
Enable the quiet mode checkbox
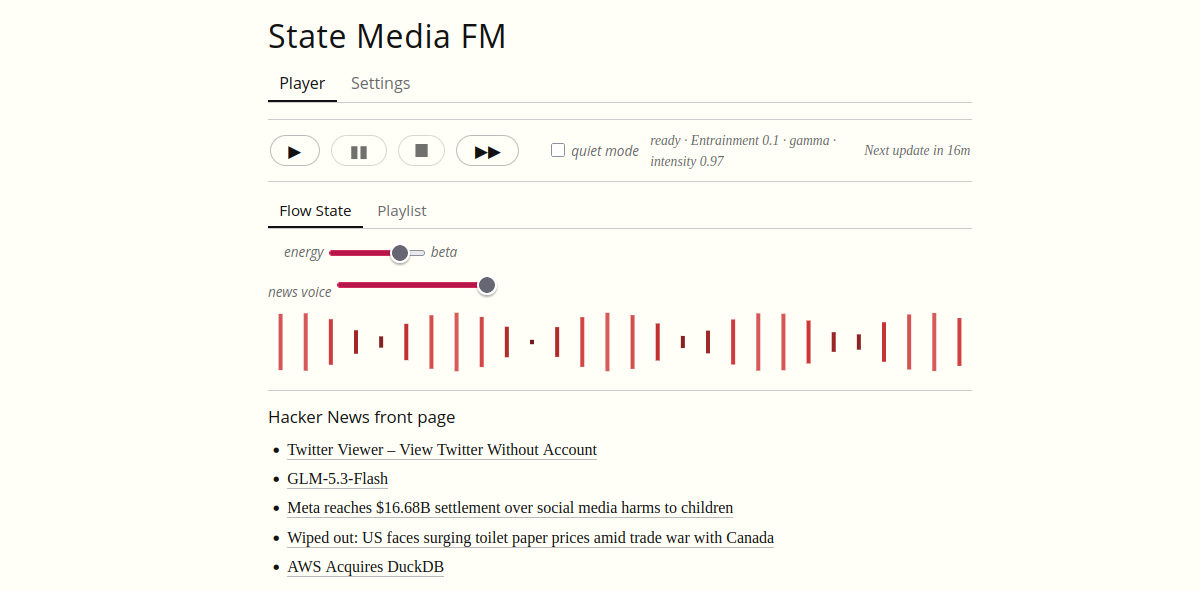[x=558, y=150]
